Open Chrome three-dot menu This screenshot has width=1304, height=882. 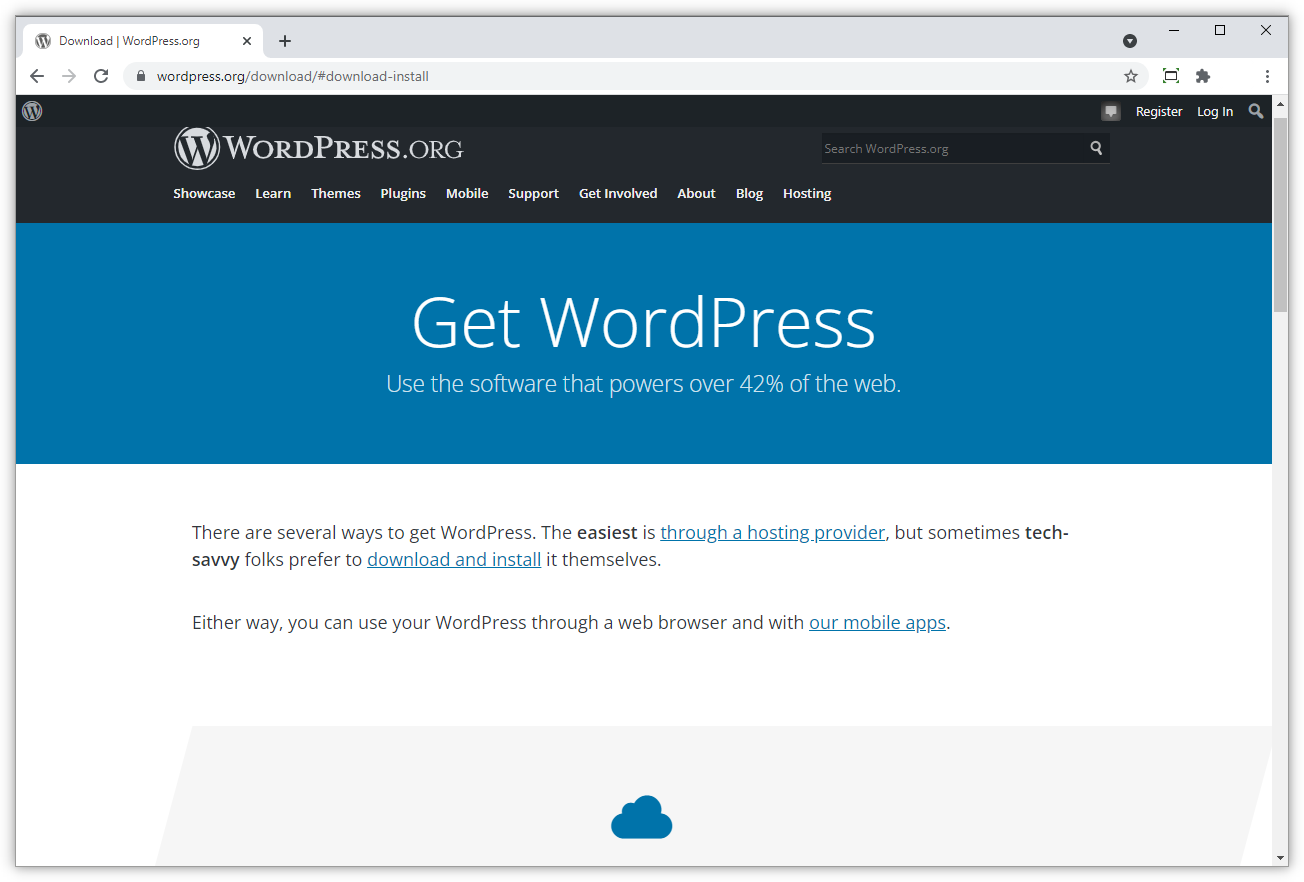pos(1267,76)
